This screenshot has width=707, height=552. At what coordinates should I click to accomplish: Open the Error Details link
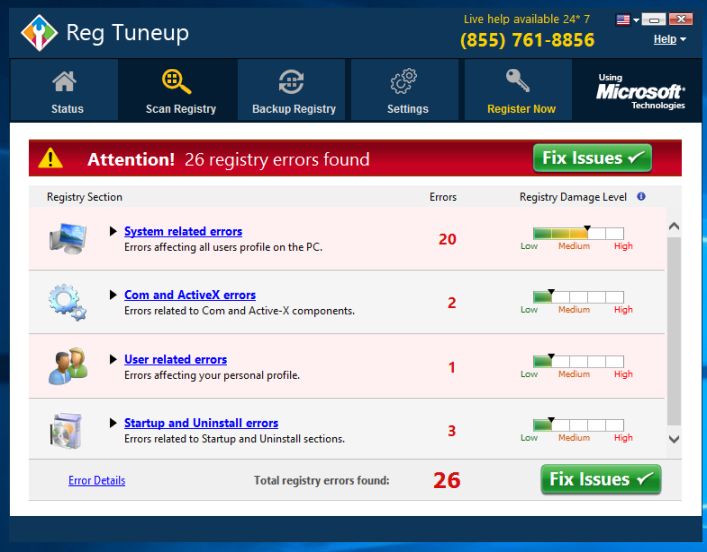point(96,480)
